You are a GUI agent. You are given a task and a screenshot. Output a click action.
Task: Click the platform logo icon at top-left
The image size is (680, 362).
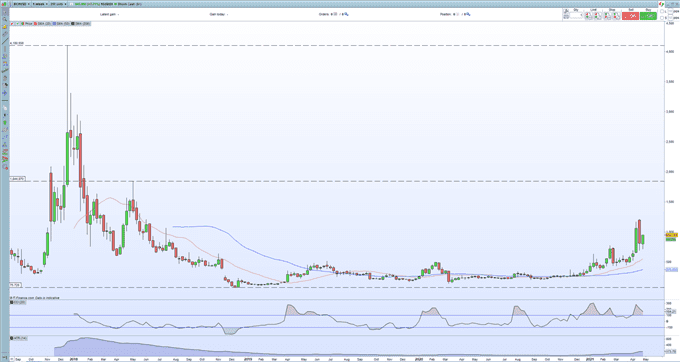[x=4, y=3]
